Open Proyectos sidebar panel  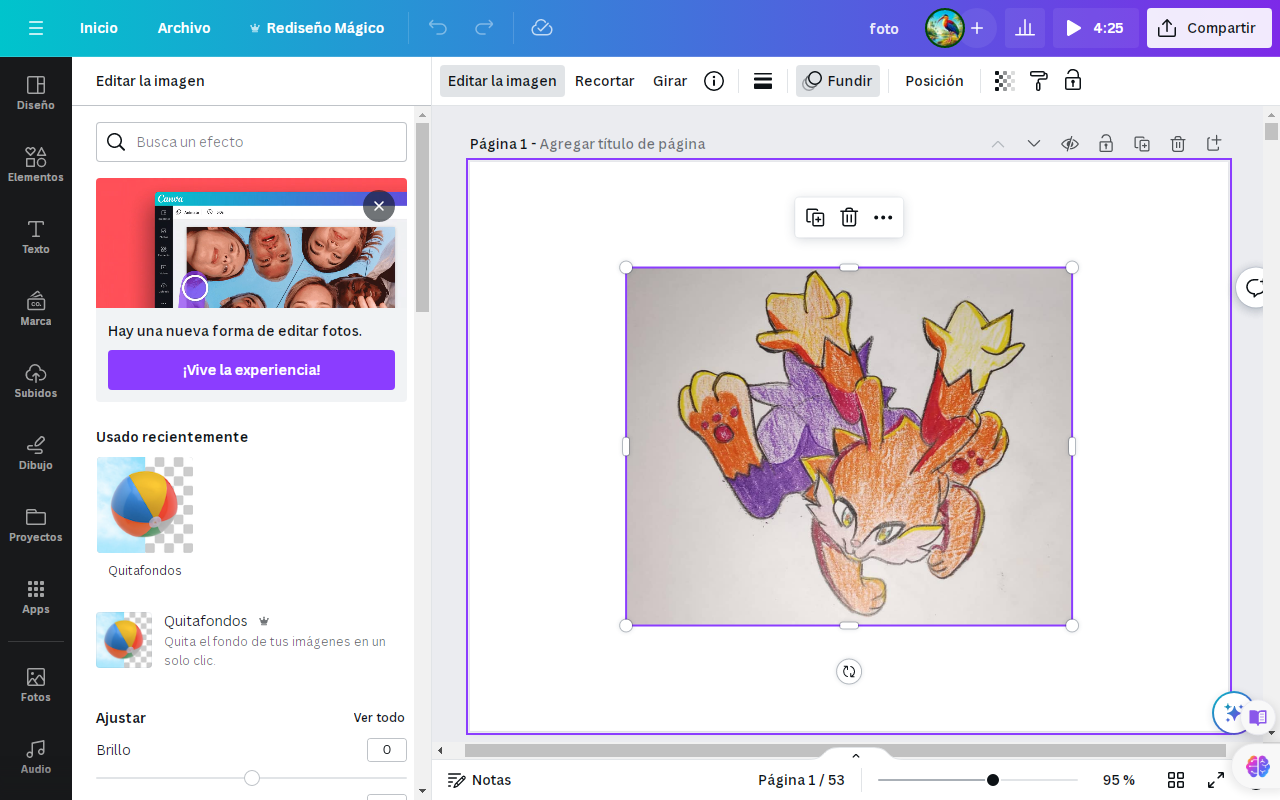point(36,524)
